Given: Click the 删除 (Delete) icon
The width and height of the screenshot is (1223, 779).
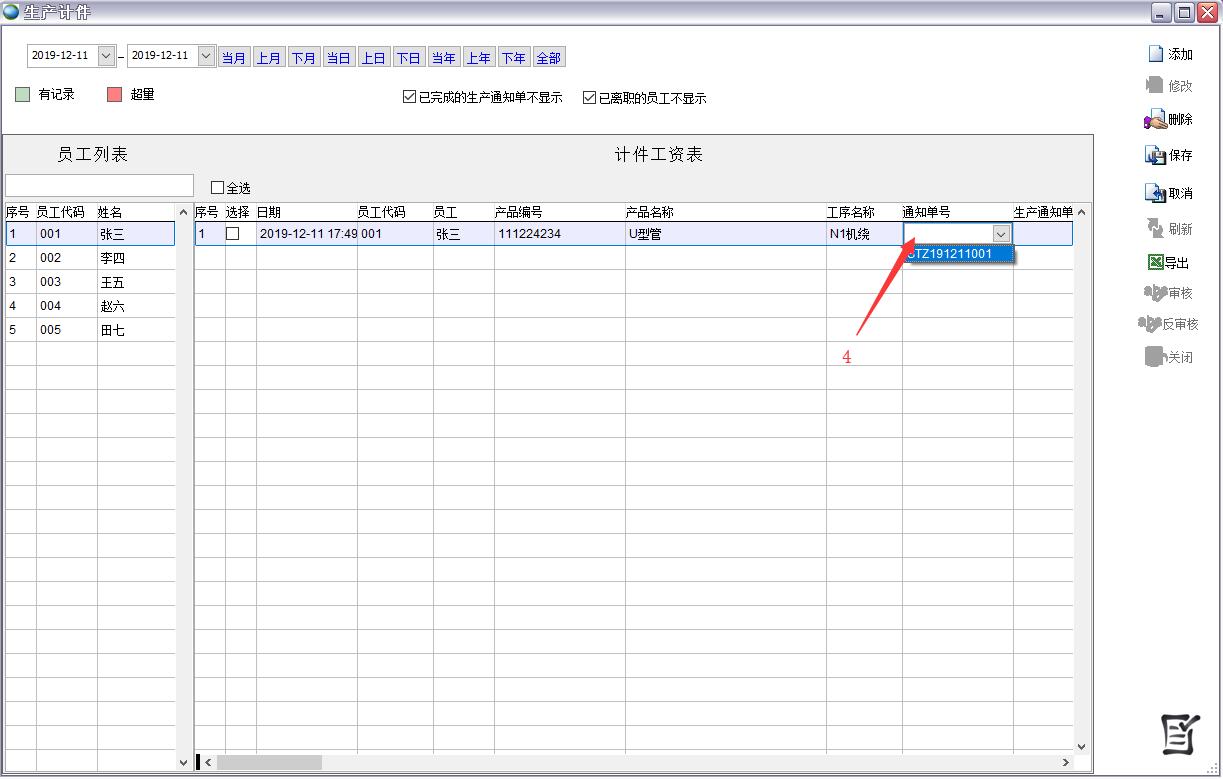Looking at the screenshot, I should click(x=1155, y=120).
